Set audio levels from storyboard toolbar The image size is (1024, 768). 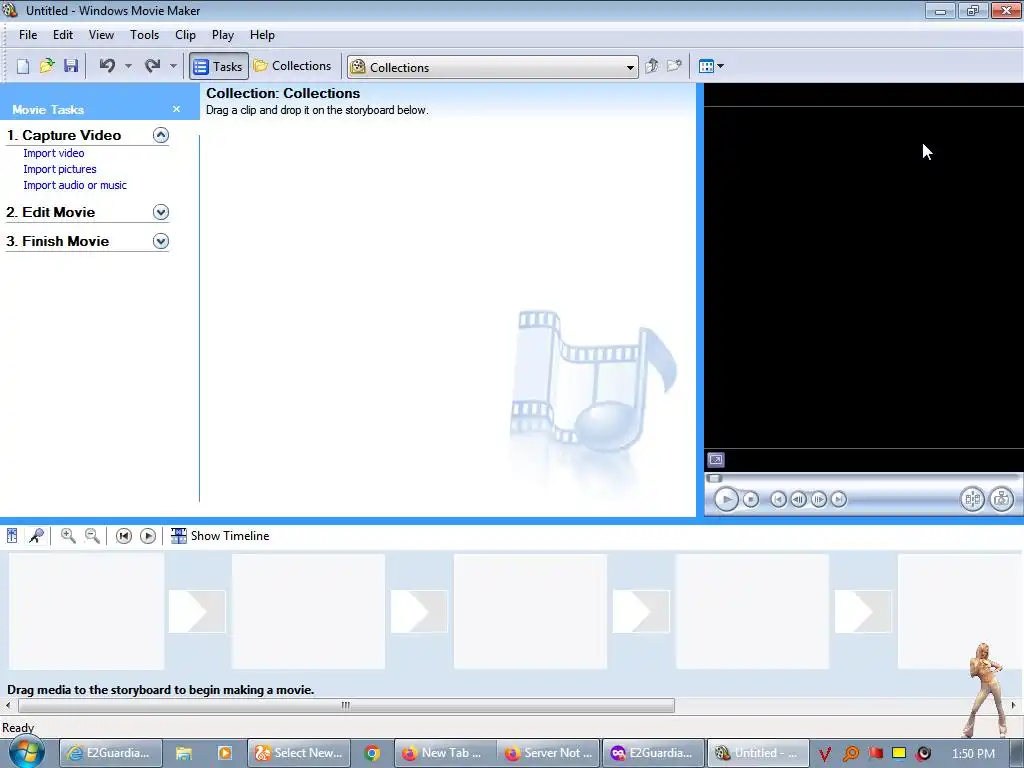tap(12, 536)
